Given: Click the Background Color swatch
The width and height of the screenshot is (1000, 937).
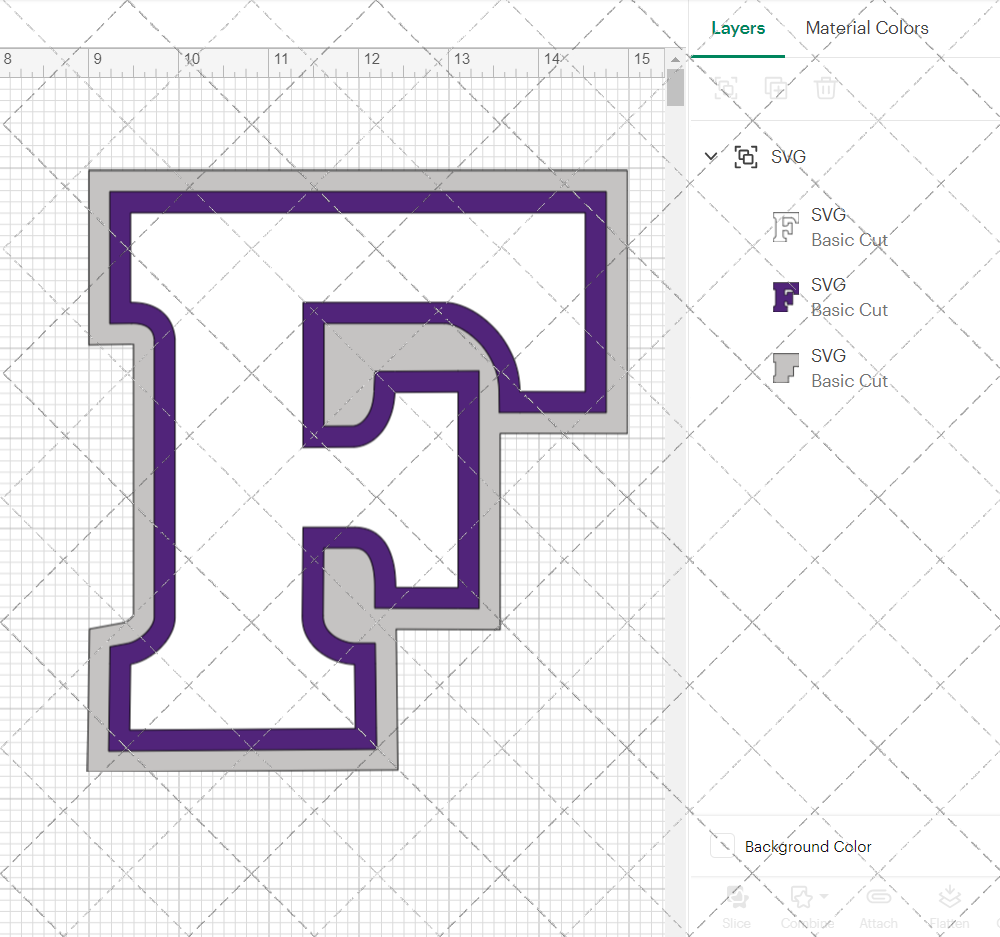Looking at the screenshot, I should click(x=723, y=846).
